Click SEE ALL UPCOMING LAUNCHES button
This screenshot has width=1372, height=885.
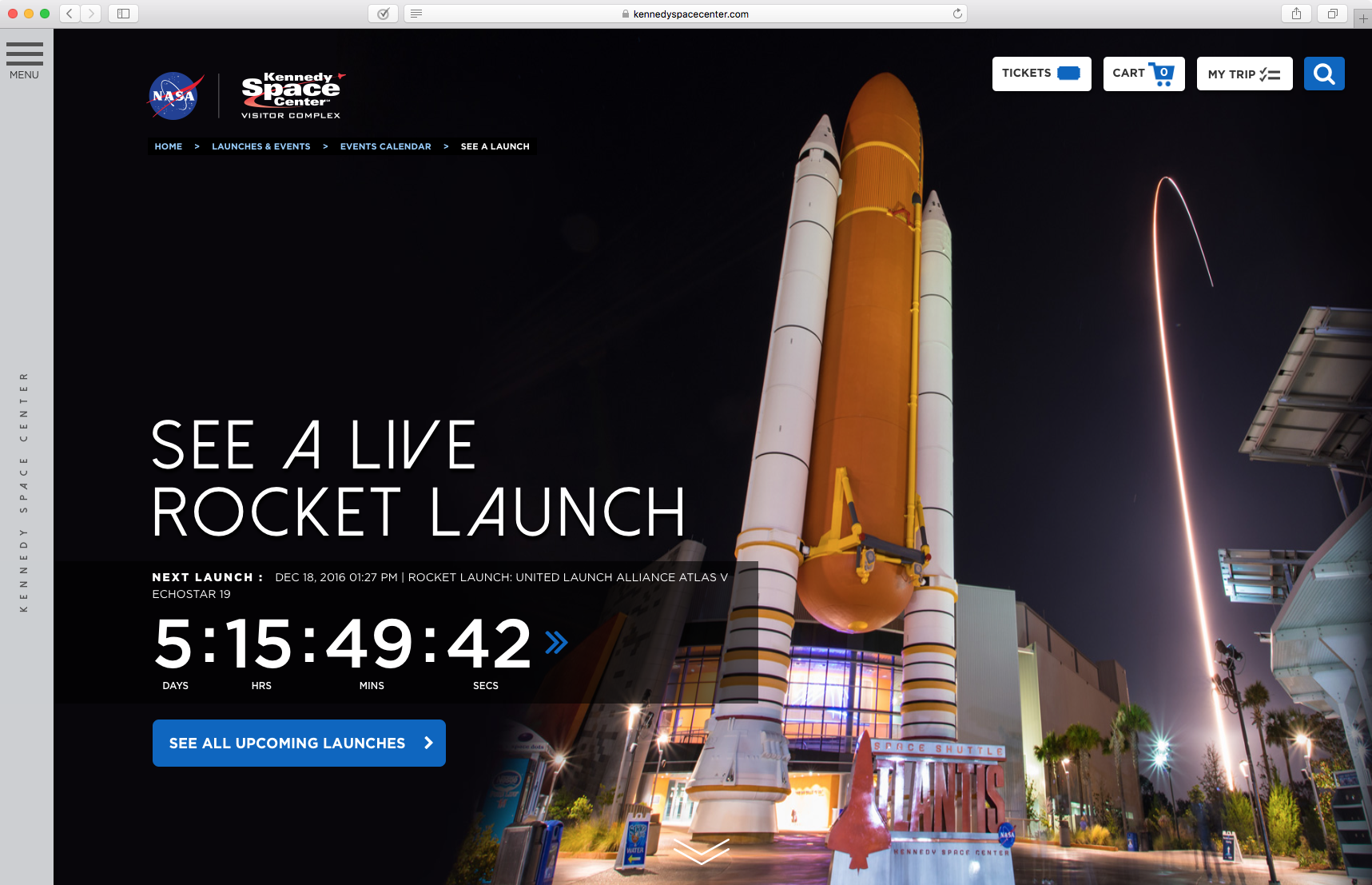pos(299,743)
